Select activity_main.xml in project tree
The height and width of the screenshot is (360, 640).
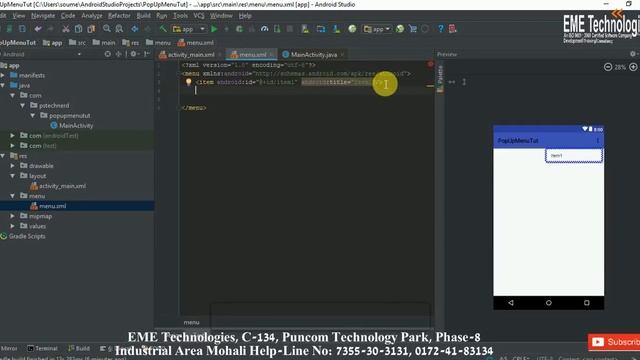pos(58,186)
